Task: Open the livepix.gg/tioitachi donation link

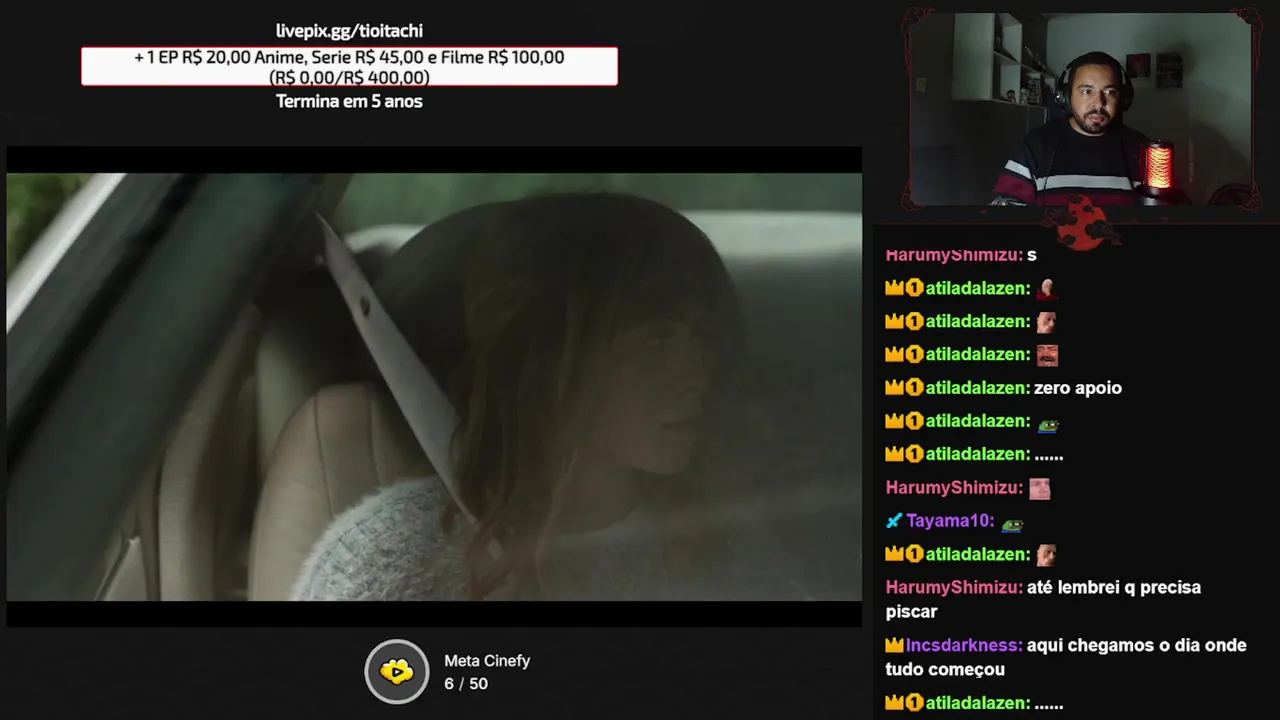Action: (x=349, y=31)
